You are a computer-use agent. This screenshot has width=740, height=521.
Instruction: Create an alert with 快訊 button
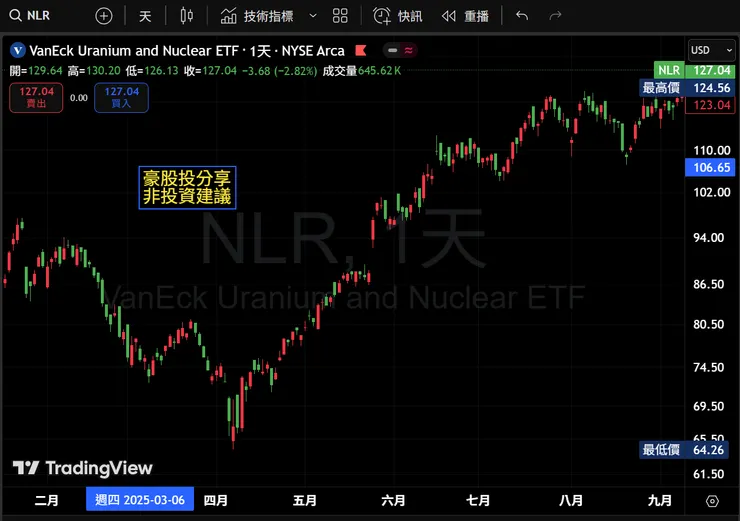click(x=397, y=16)
